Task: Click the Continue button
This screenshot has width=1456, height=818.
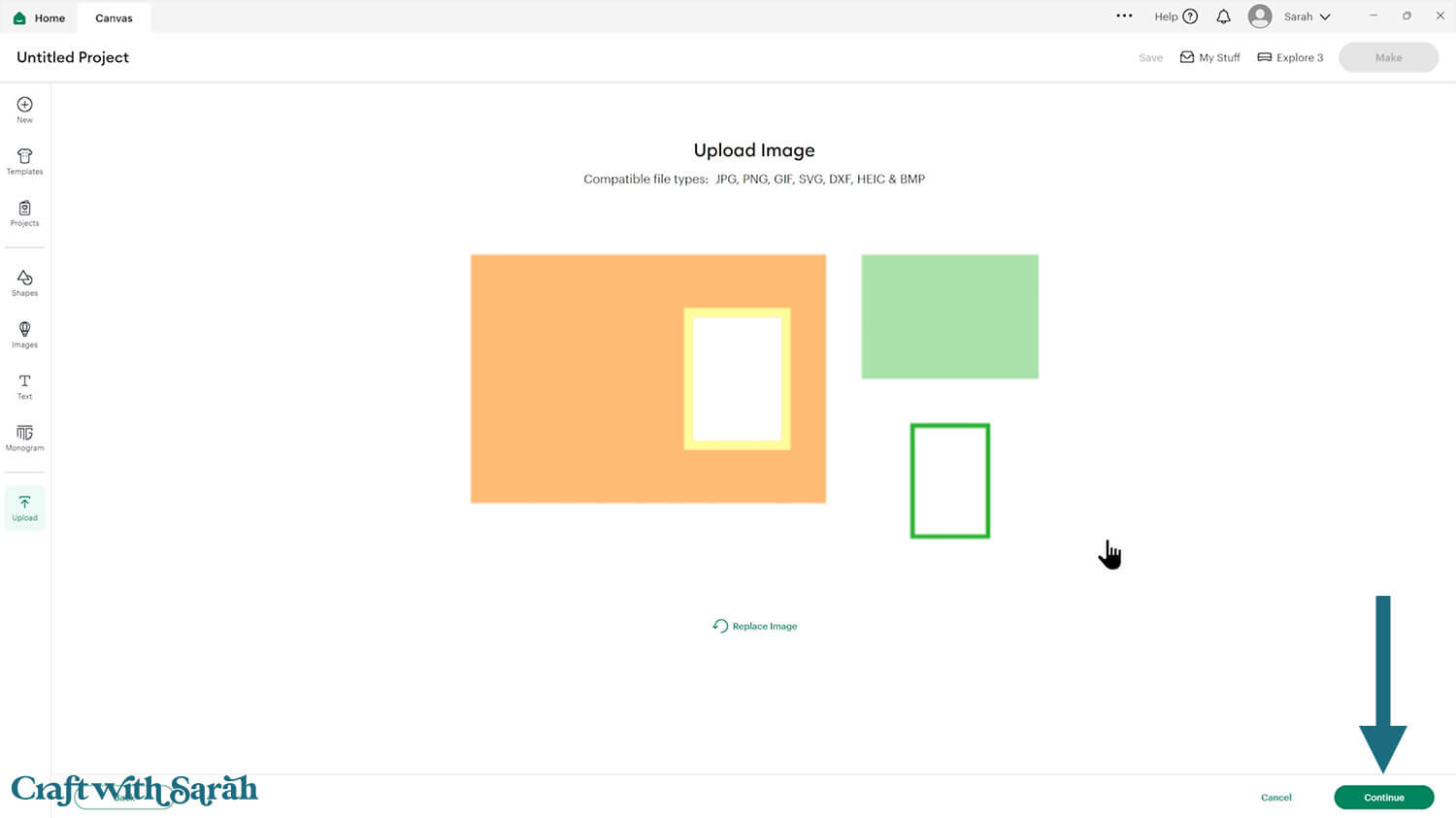Action: [1384, 798]
